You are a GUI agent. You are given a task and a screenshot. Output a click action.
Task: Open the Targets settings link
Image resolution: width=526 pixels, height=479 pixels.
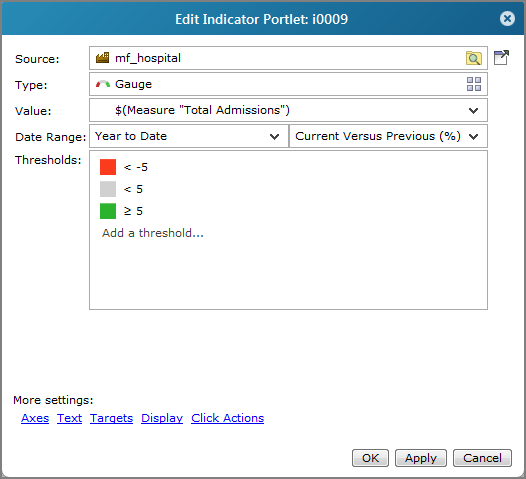[x=111, y=418]
